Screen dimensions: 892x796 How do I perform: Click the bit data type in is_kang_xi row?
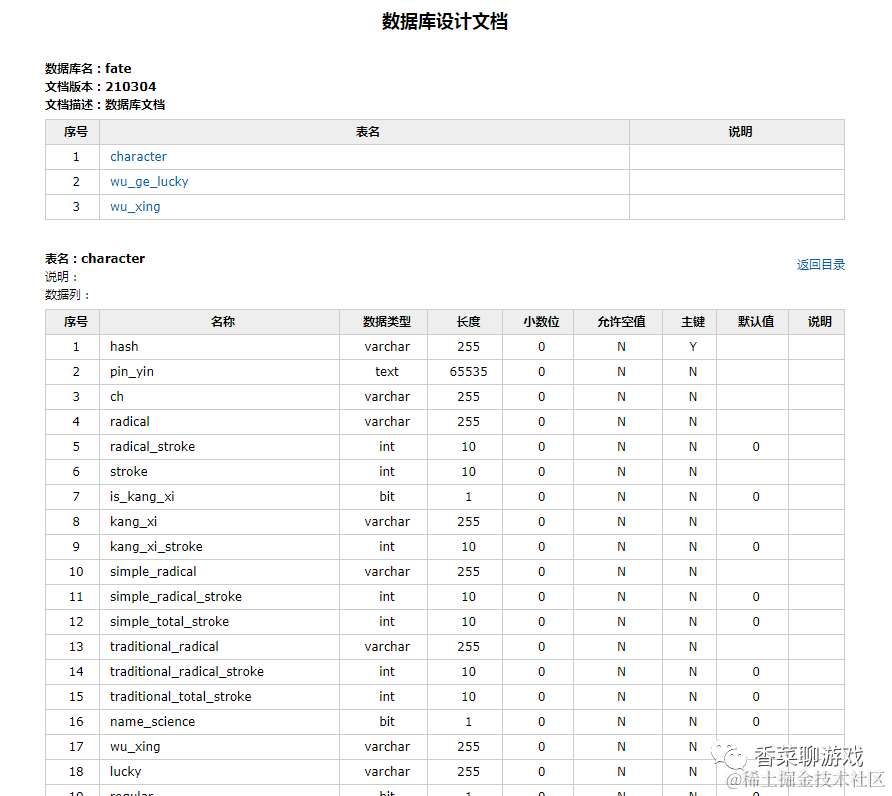(x=387, y=497)
